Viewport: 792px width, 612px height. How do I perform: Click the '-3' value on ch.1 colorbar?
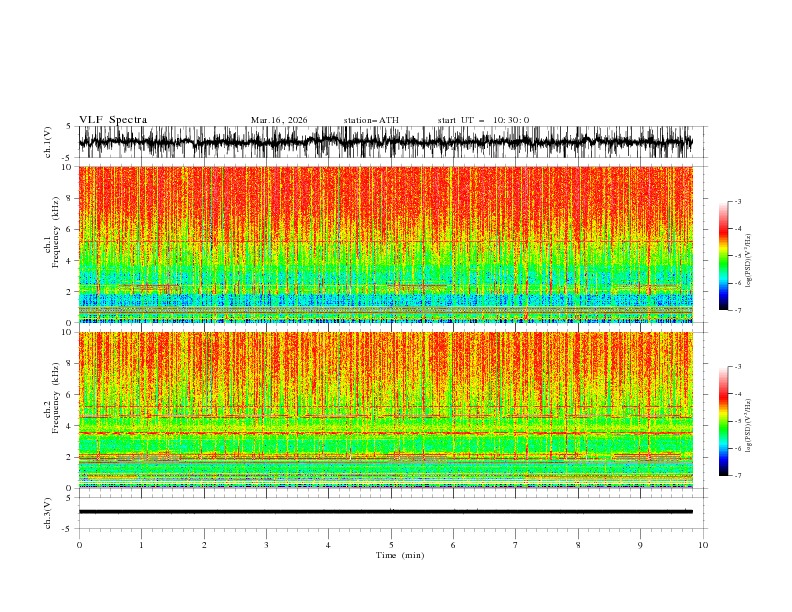pos(737,201)
